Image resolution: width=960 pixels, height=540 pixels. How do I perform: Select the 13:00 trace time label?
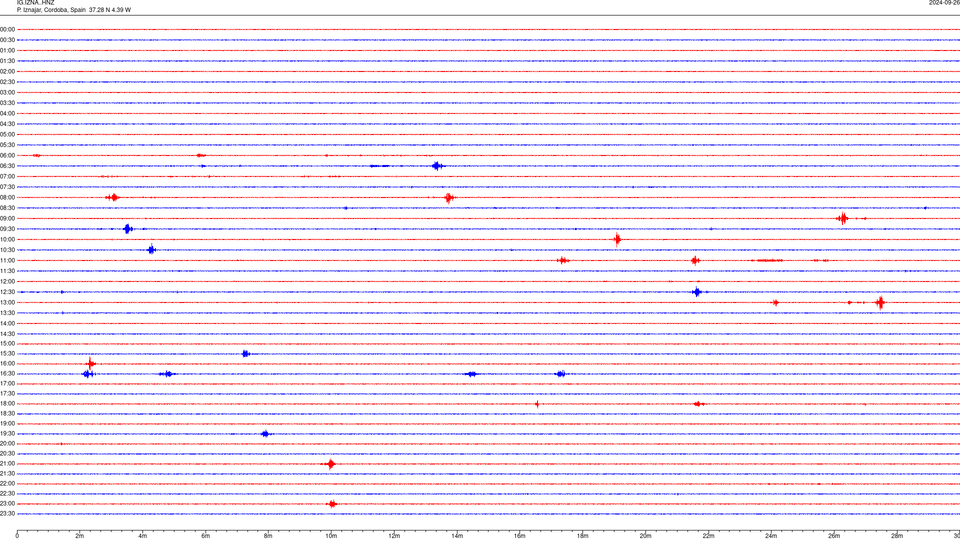pos(7,302)
